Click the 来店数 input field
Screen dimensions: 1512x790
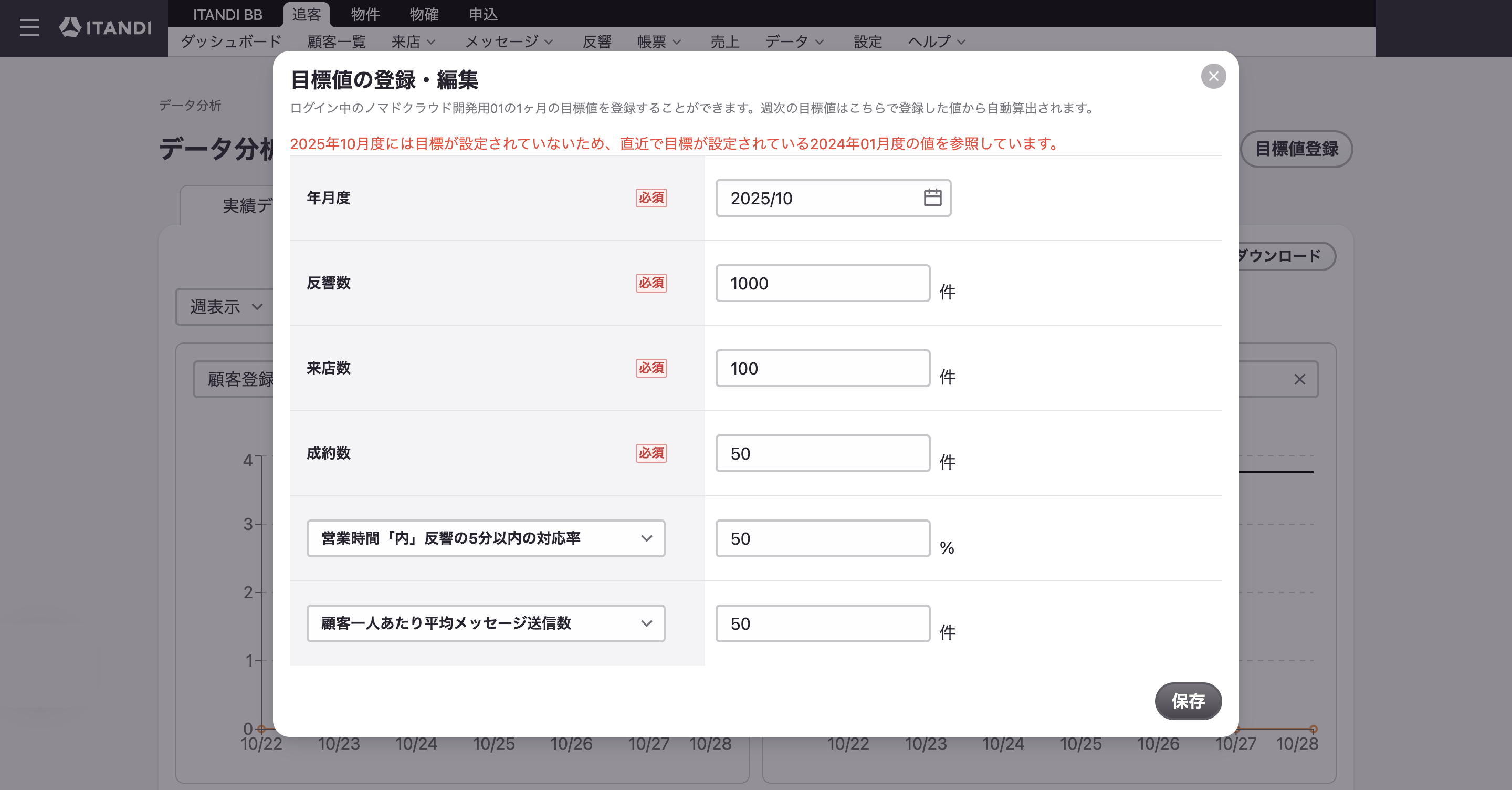point(823,368)
